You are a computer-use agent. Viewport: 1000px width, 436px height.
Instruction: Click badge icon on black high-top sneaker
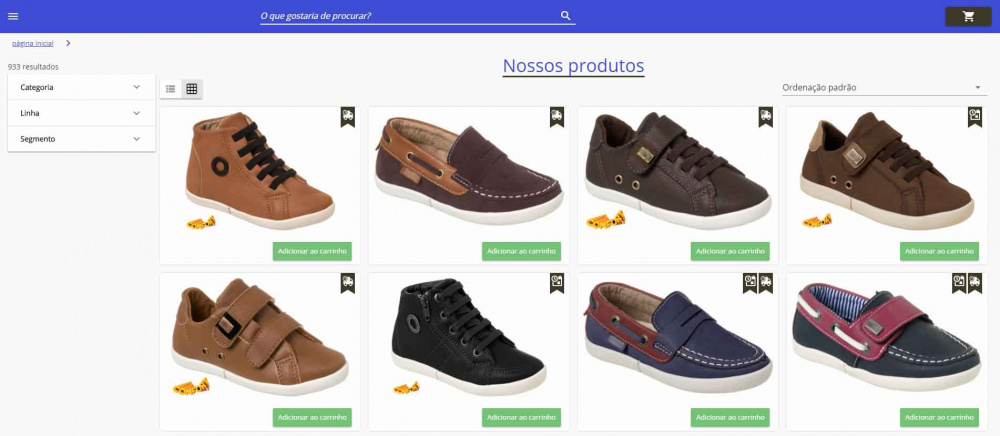(557, 283)
